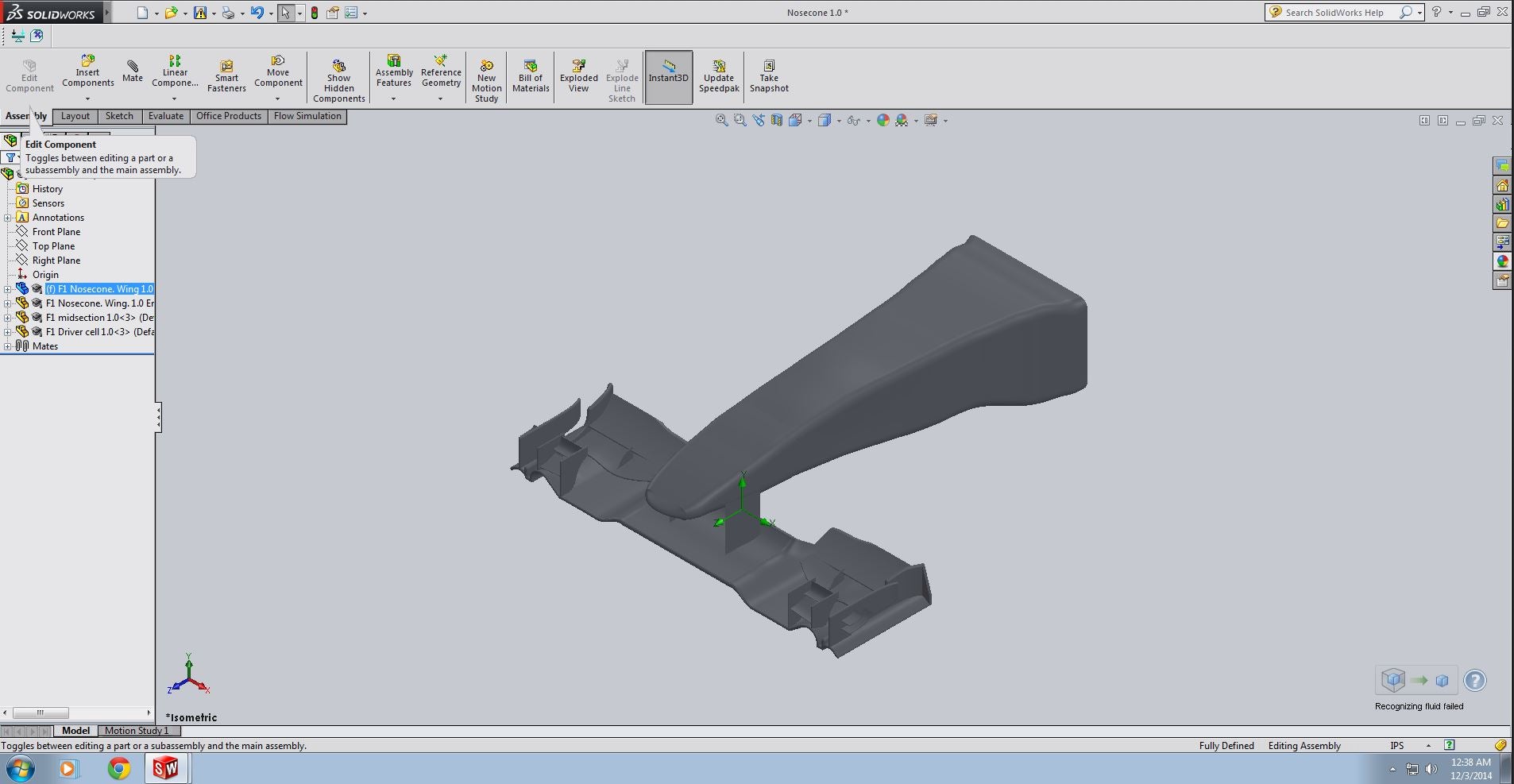Click Show Hidden Components
Image resolution: width=1514 pixels, height=784 pixels.
pyautogui.click(x=339, y=82)
